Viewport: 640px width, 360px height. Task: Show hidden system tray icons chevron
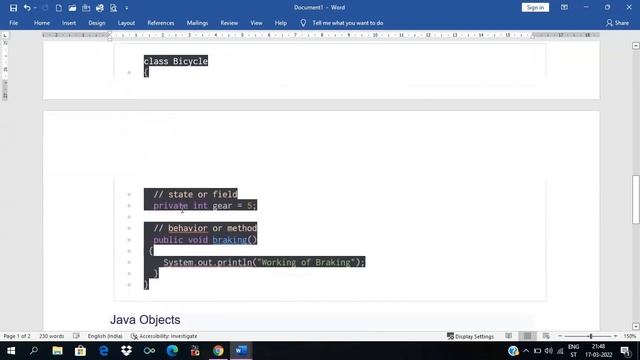pyautogui.click(x=526, y=351)
